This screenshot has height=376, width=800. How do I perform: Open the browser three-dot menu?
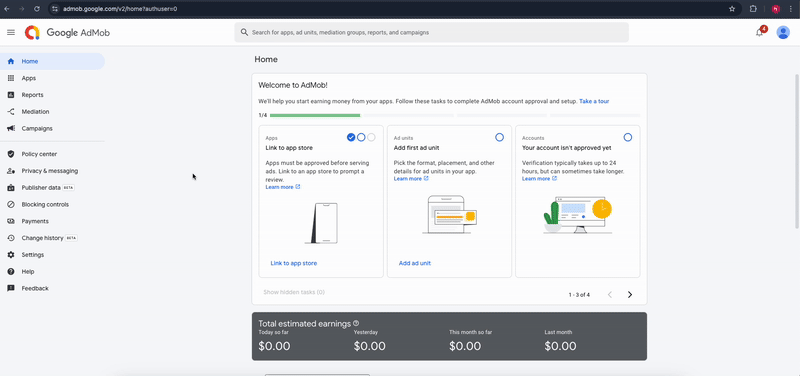[790, 9]
